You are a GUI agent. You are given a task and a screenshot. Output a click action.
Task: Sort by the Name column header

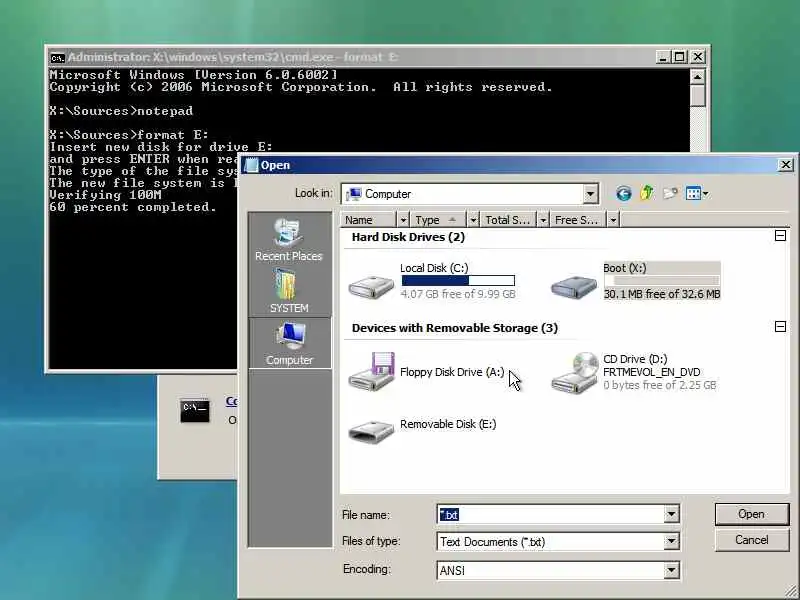coord(368,220)
